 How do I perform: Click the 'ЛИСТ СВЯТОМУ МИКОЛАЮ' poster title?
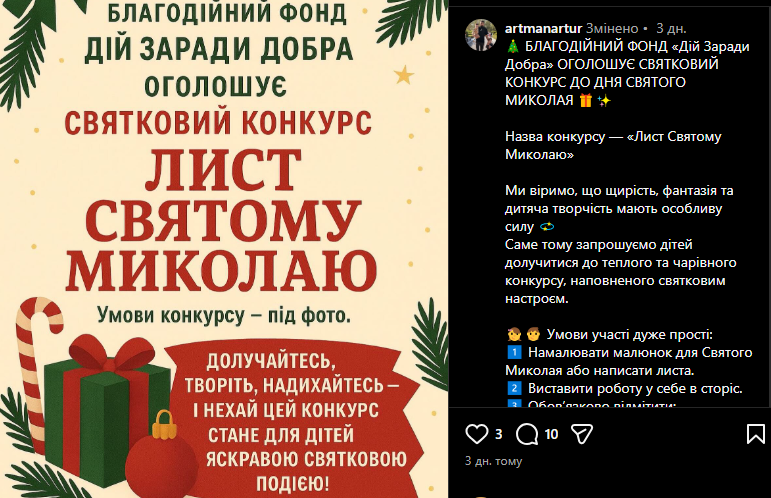(x=221, y=219)
